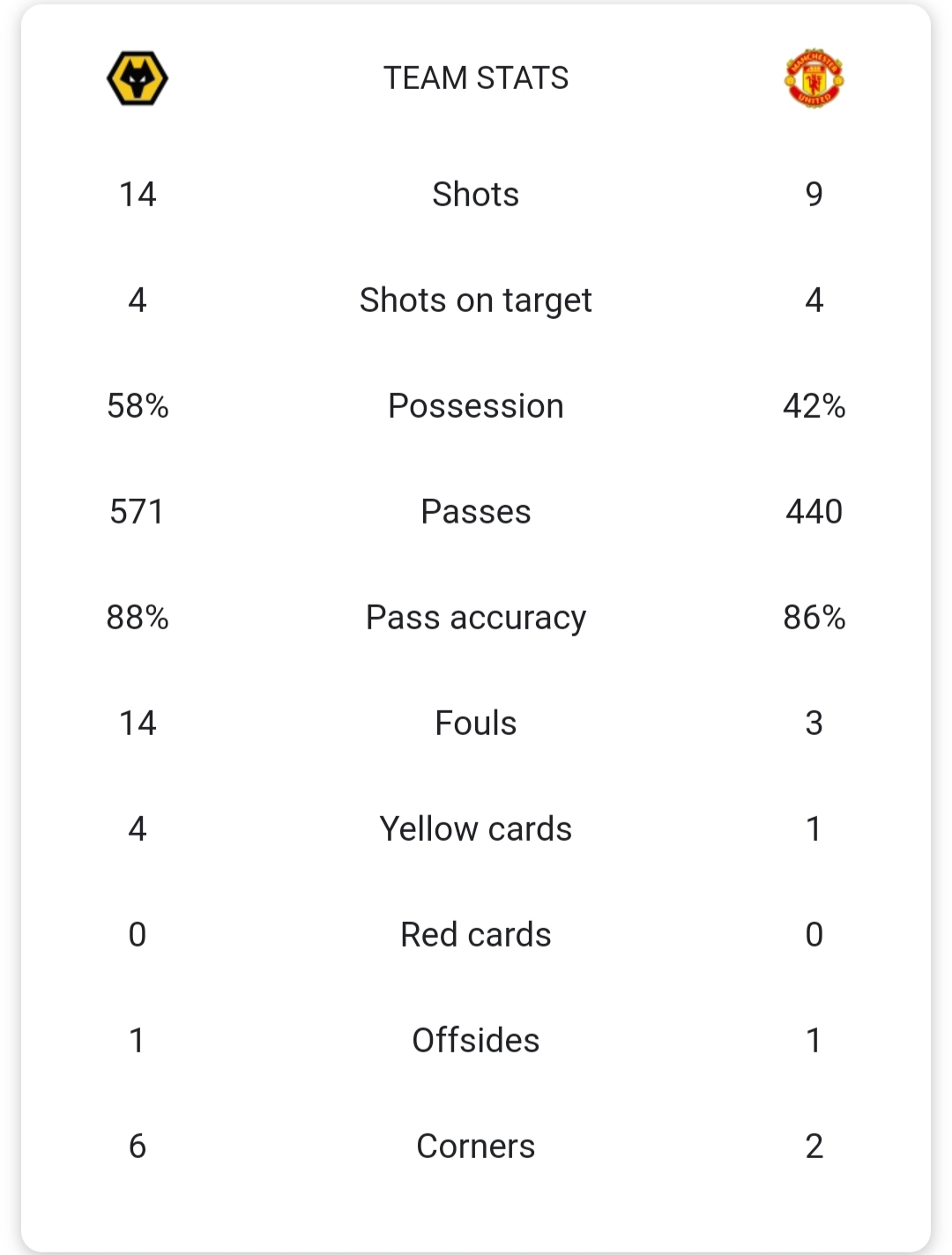
Task: Click the Fouls stat label
Action: pos(476,724)
